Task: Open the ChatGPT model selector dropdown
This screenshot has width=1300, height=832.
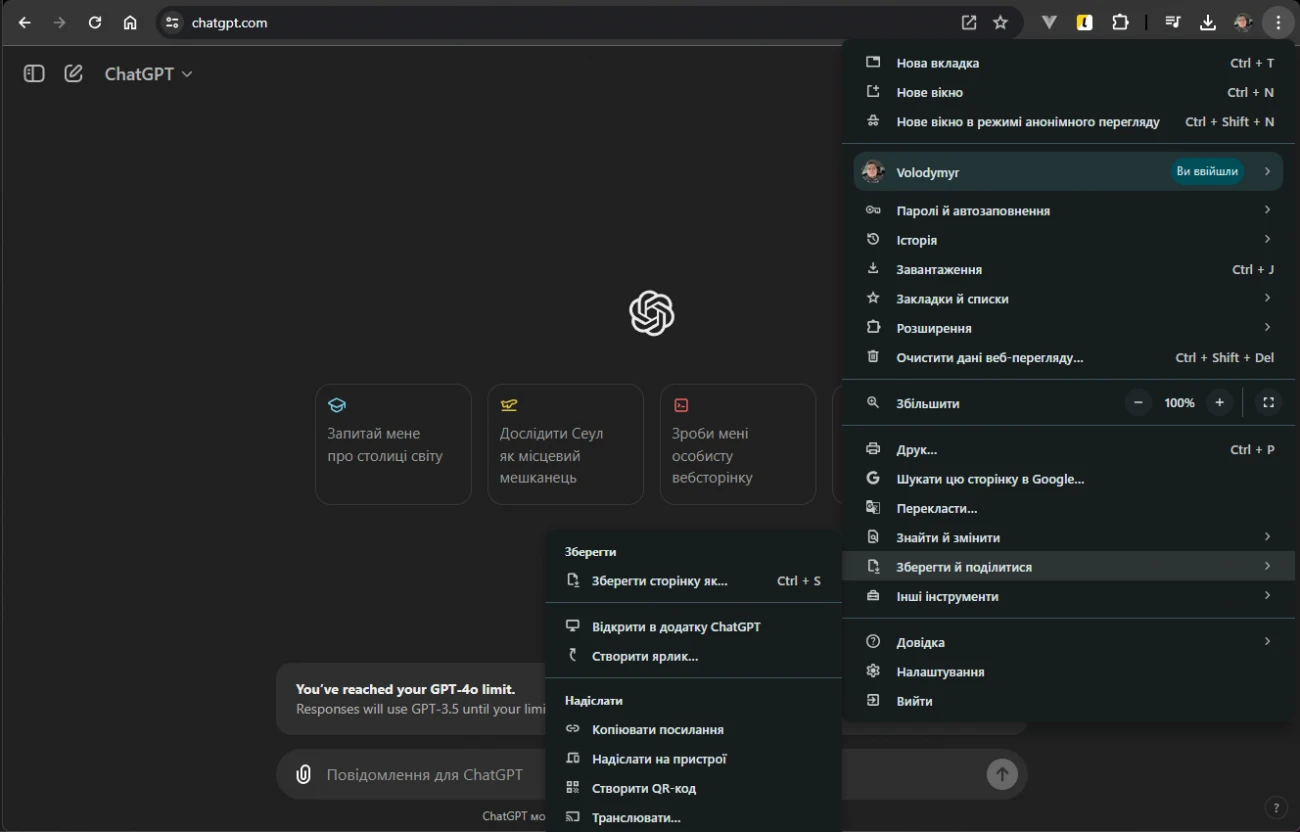Action: pyautogui.click(x=148, y=74)
